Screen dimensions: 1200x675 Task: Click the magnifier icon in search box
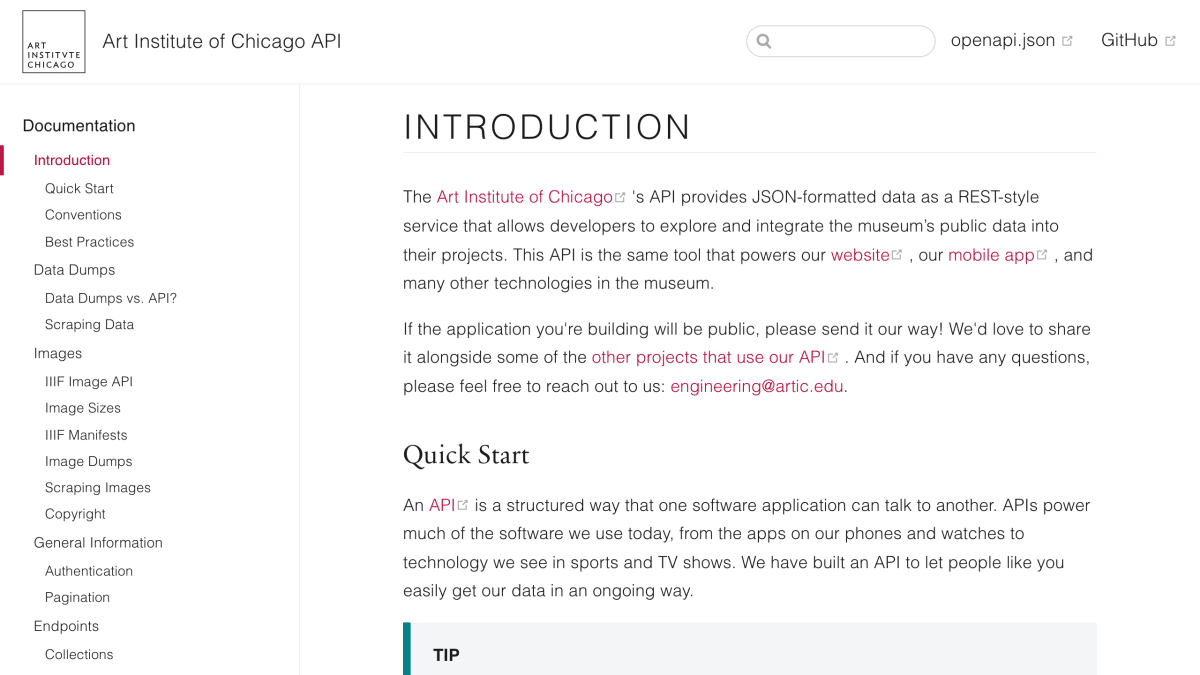tap(764, 41)
